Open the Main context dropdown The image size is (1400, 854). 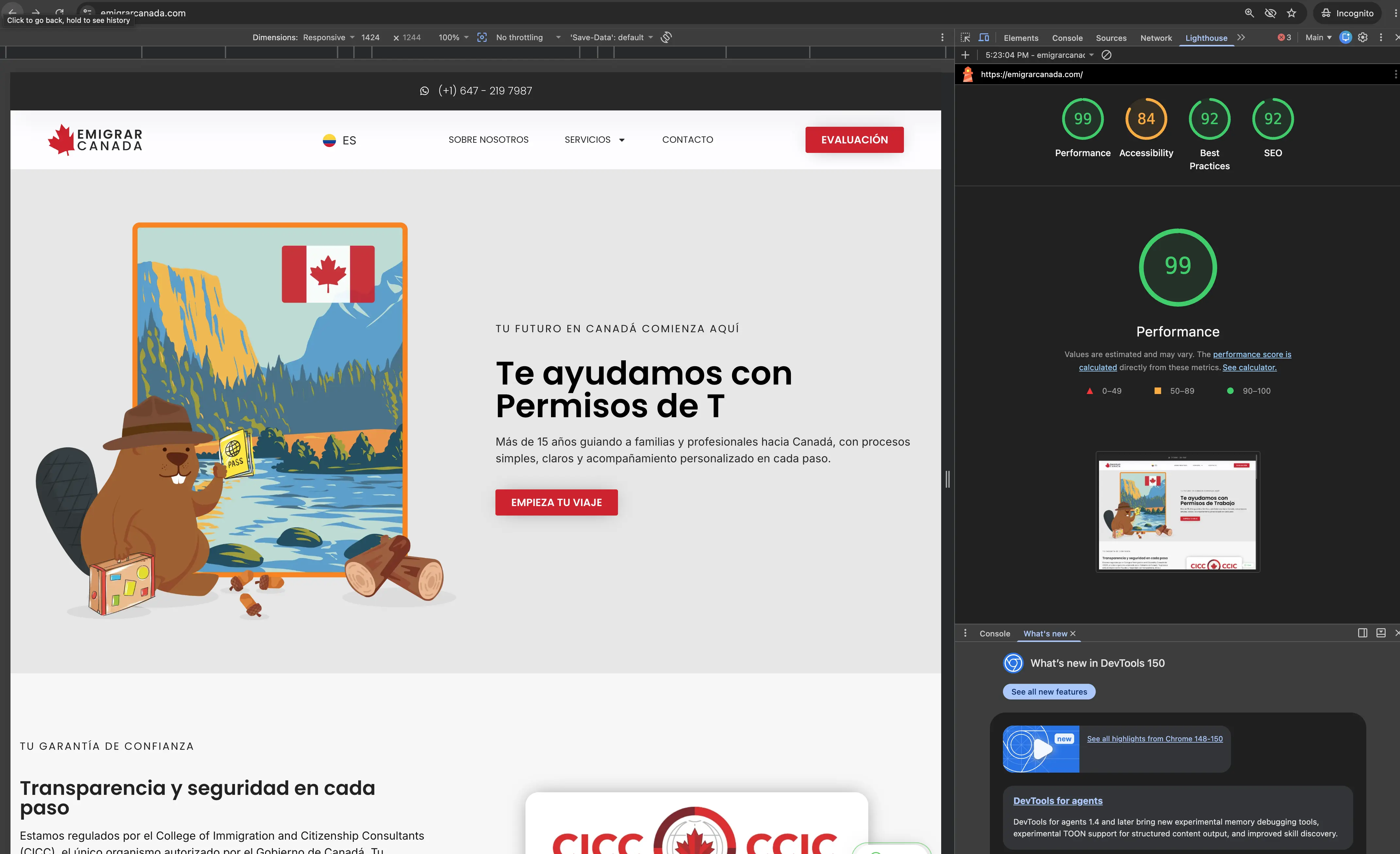pyautogui.click(x=1318, y=38)
